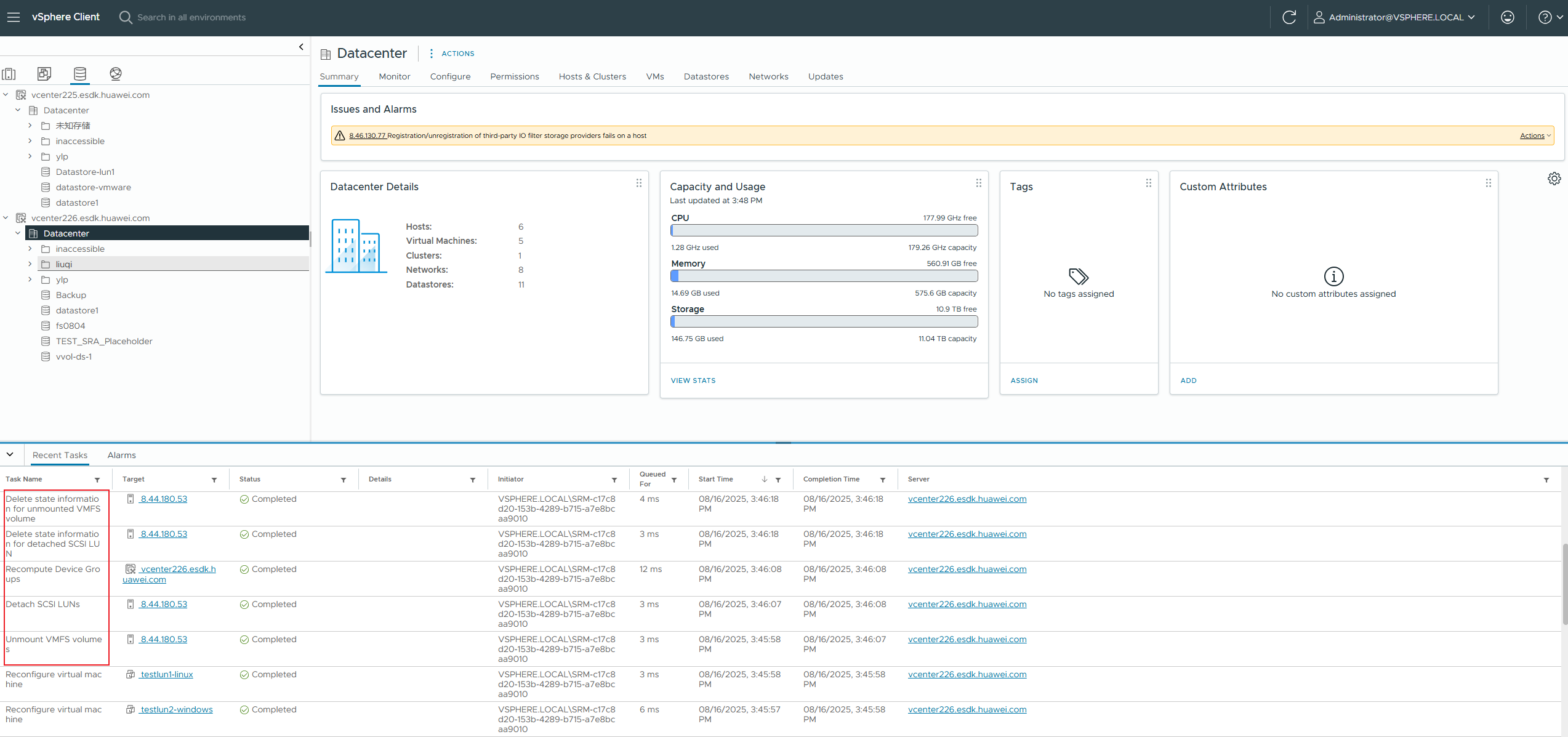Open the Networks tab
Viewport: 1568px width, 737px height.
pos(768,76)
